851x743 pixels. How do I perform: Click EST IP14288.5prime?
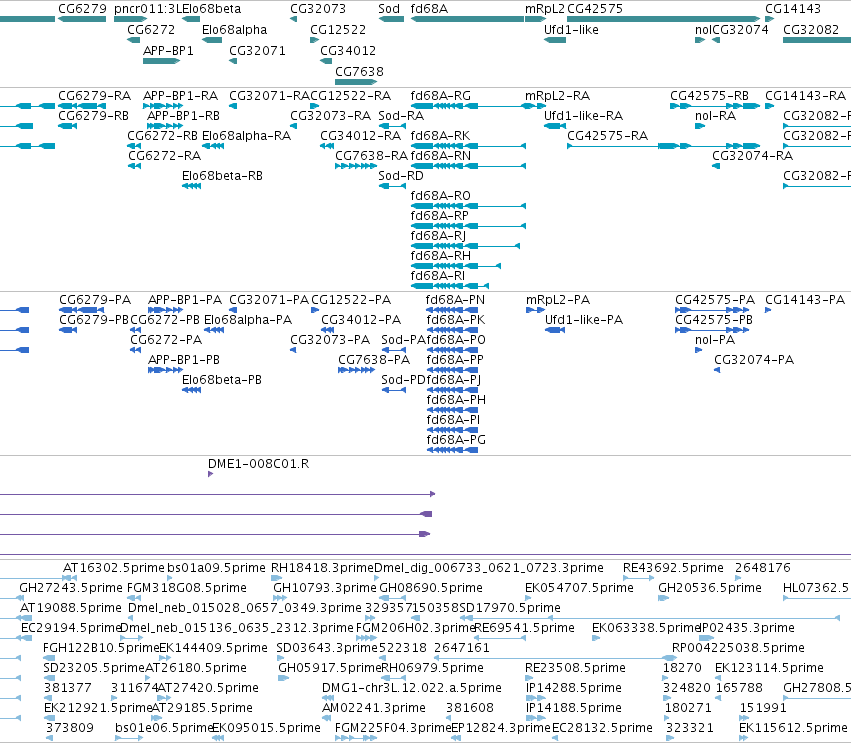coord(573,688)
